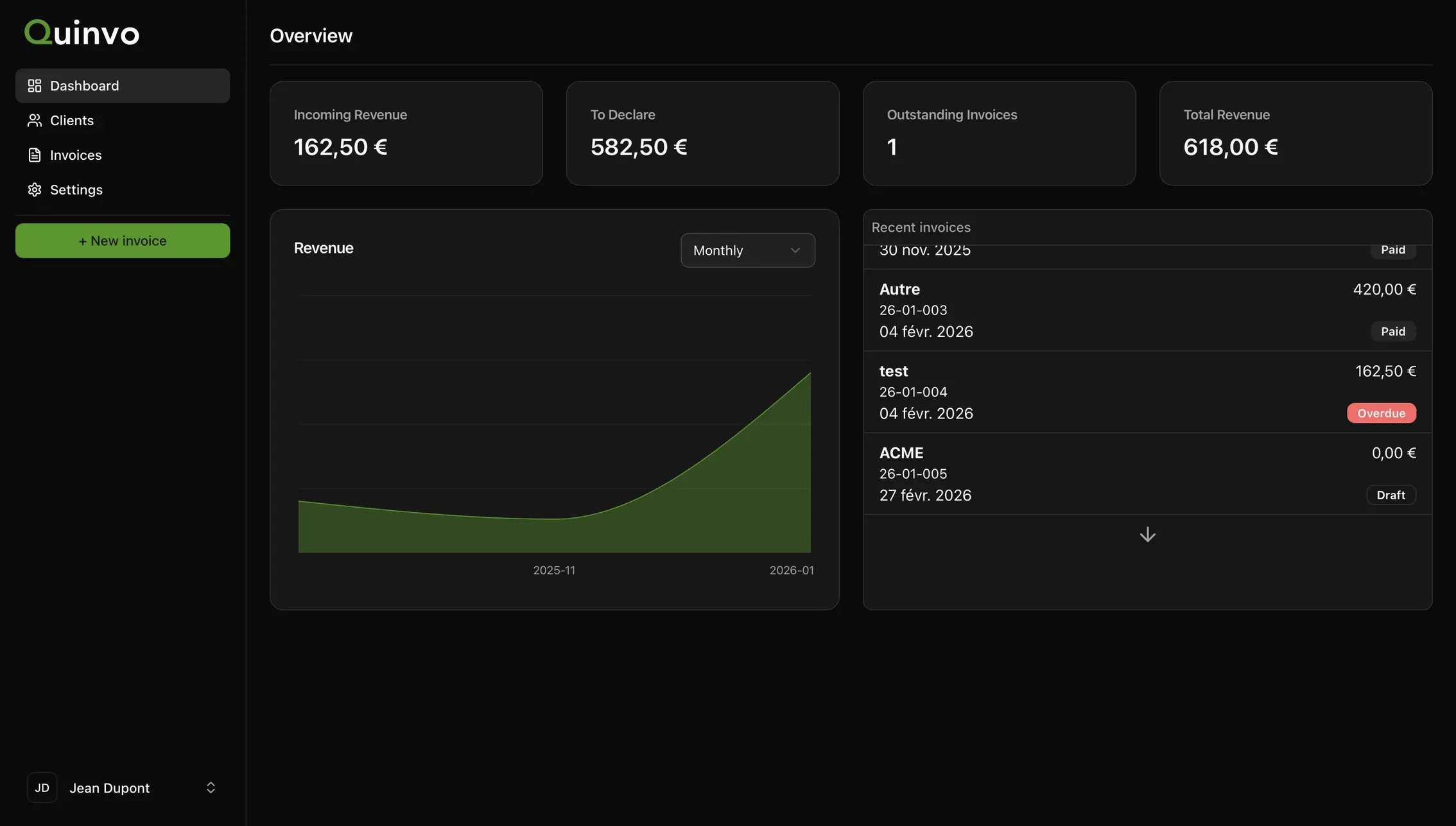Open the ACME draft invoice 26-01-005

(x=1147, y=474)
